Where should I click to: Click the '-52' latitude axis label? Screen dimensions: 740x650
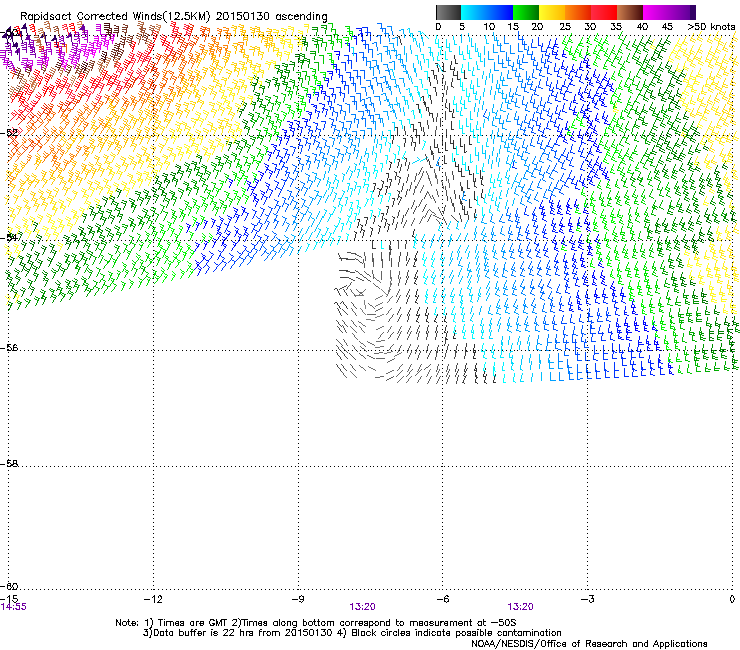click(9, 133)
